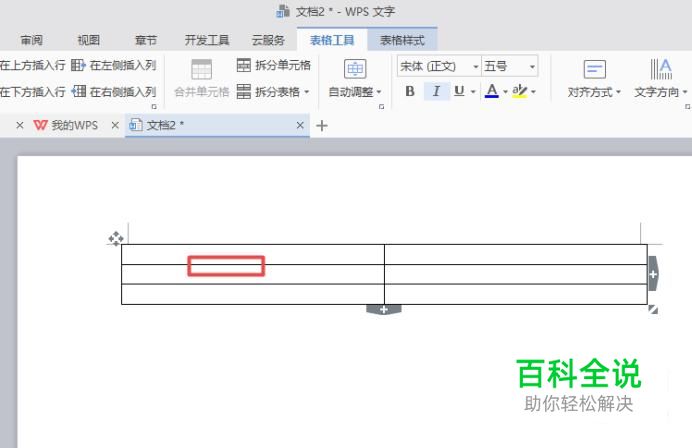Image resolution: width=692 pixels, height=448 pixels.
Task: Click the 文字方向 text direction icon
Action: [x=661, y=69]
